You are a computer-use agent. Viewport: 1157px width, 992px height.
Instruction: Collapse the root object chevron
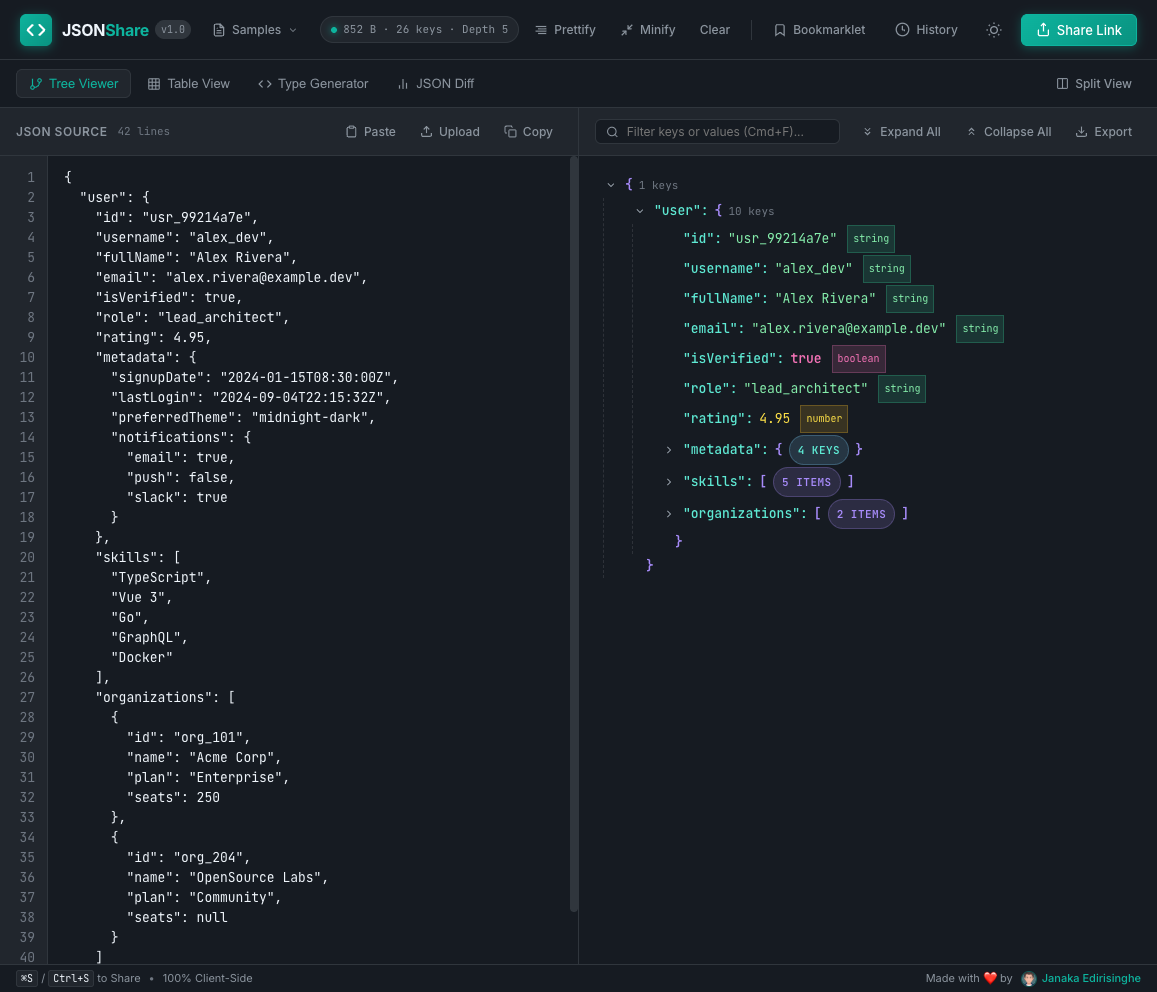[610, 185]
